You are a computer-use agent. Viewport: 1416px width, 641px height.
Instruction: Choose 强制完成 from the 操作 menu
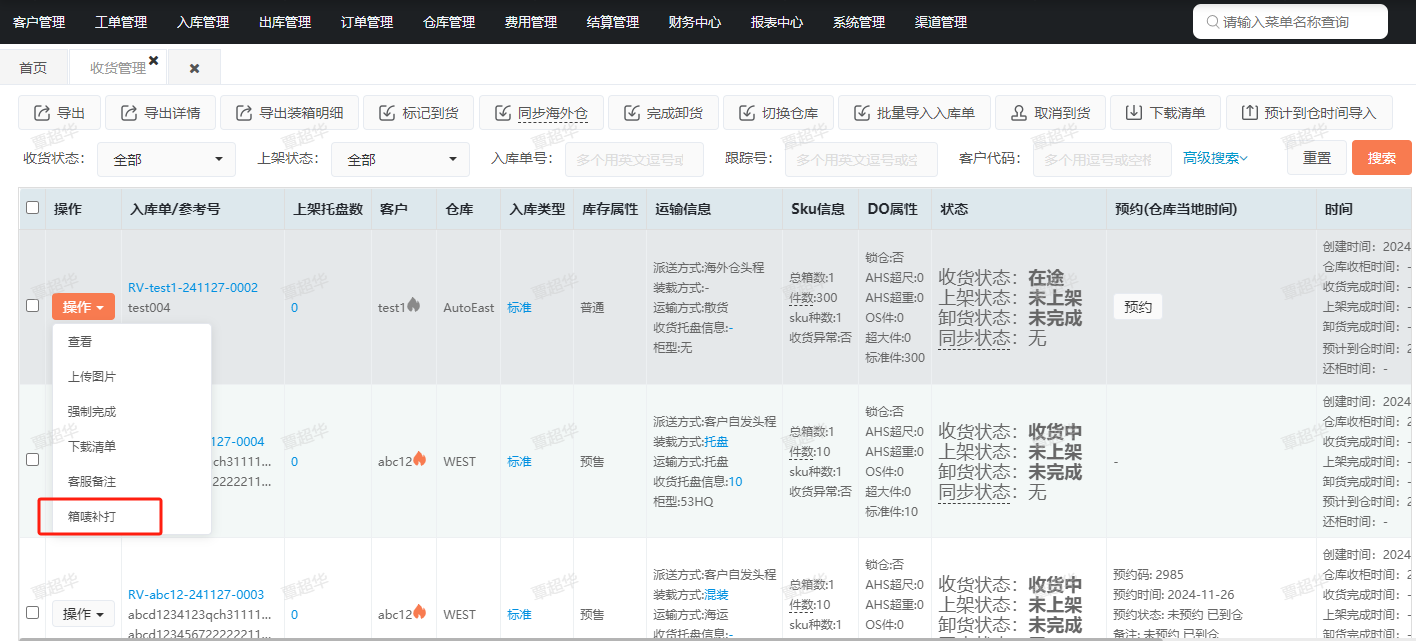pyautogui.click(x=132, y=412)
